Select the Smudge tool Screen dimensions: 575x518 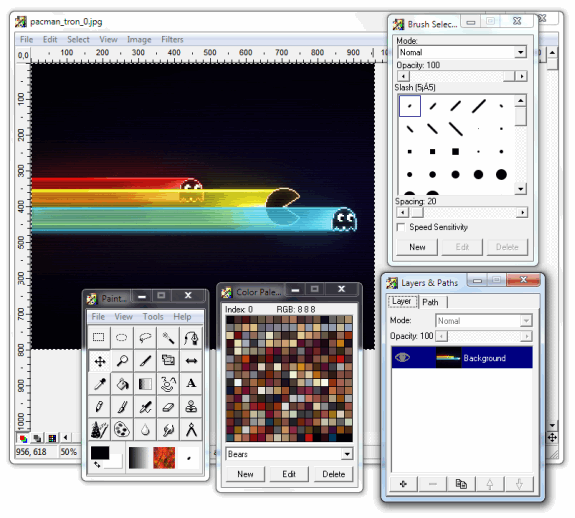coord(168,430)
